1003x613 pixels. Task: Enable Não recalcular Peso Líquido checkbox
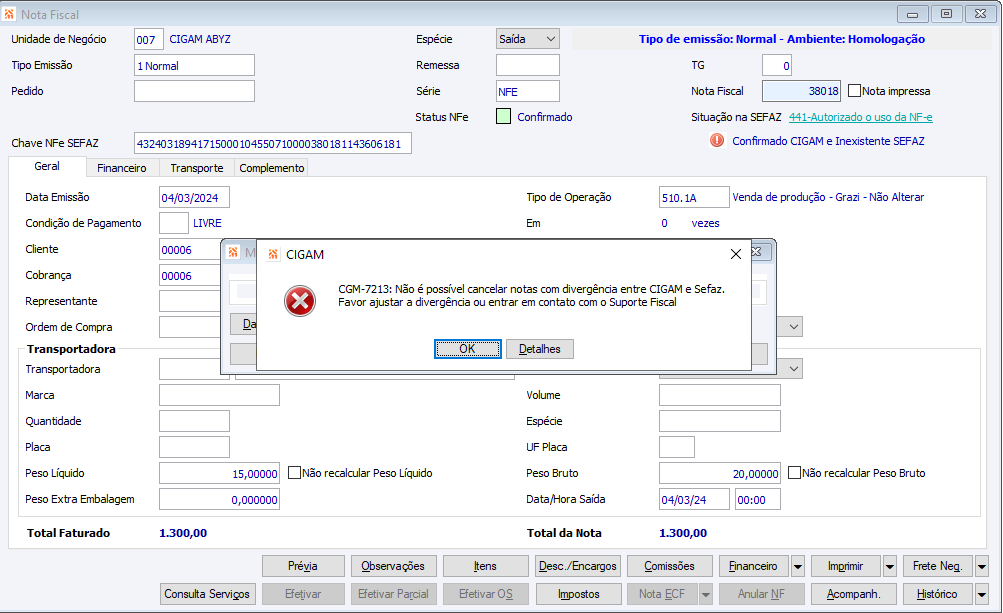coord(294,473)
